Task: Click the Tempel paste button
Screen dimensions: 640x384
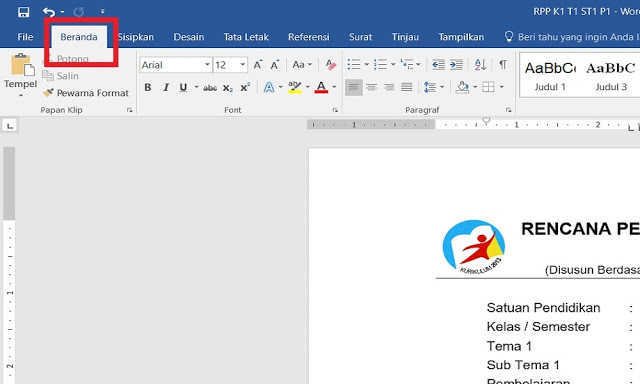Action: (x=20, y=75)
